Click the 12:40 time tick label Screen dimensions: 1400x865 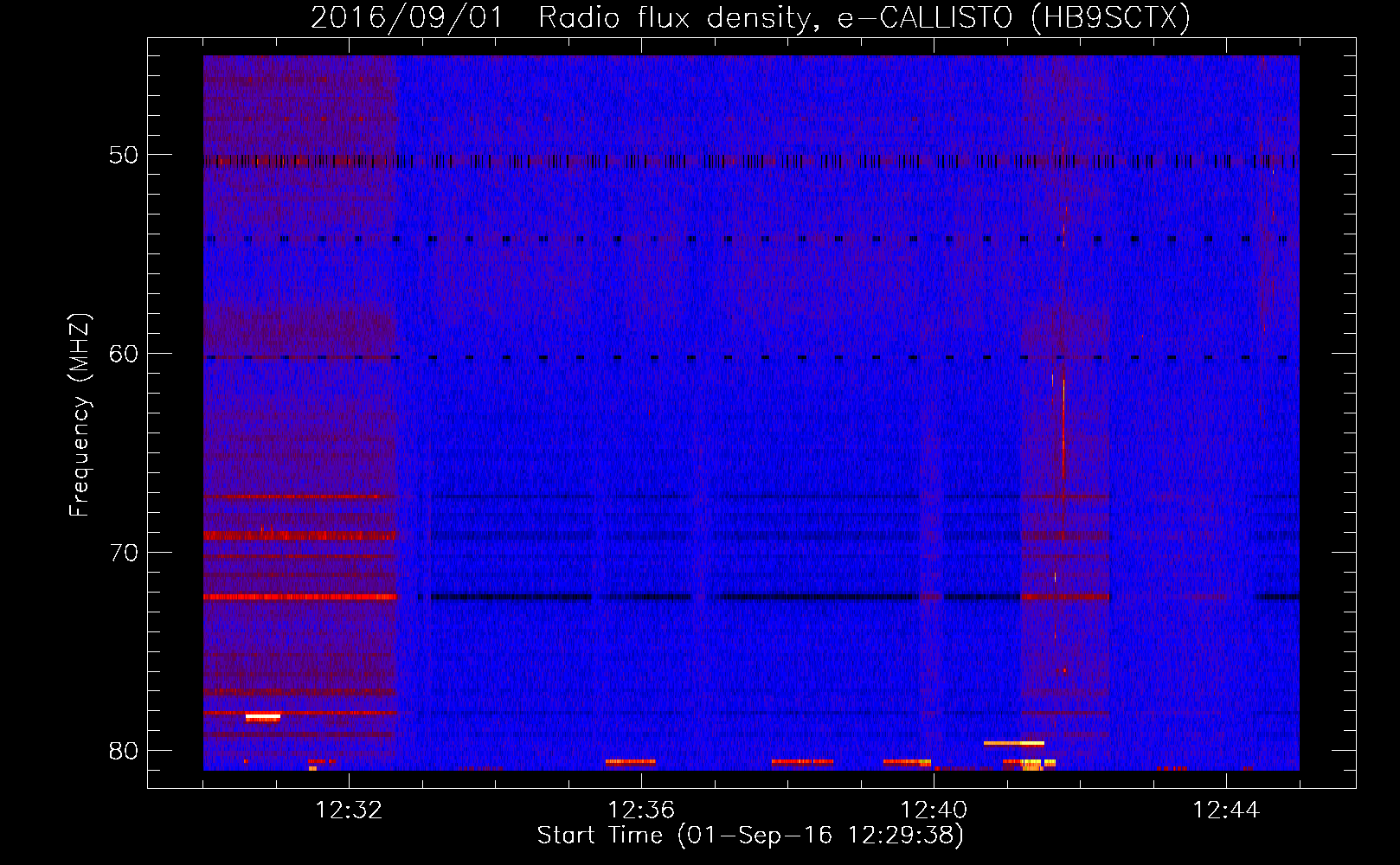pyautogui.click(x=934, y=811)
